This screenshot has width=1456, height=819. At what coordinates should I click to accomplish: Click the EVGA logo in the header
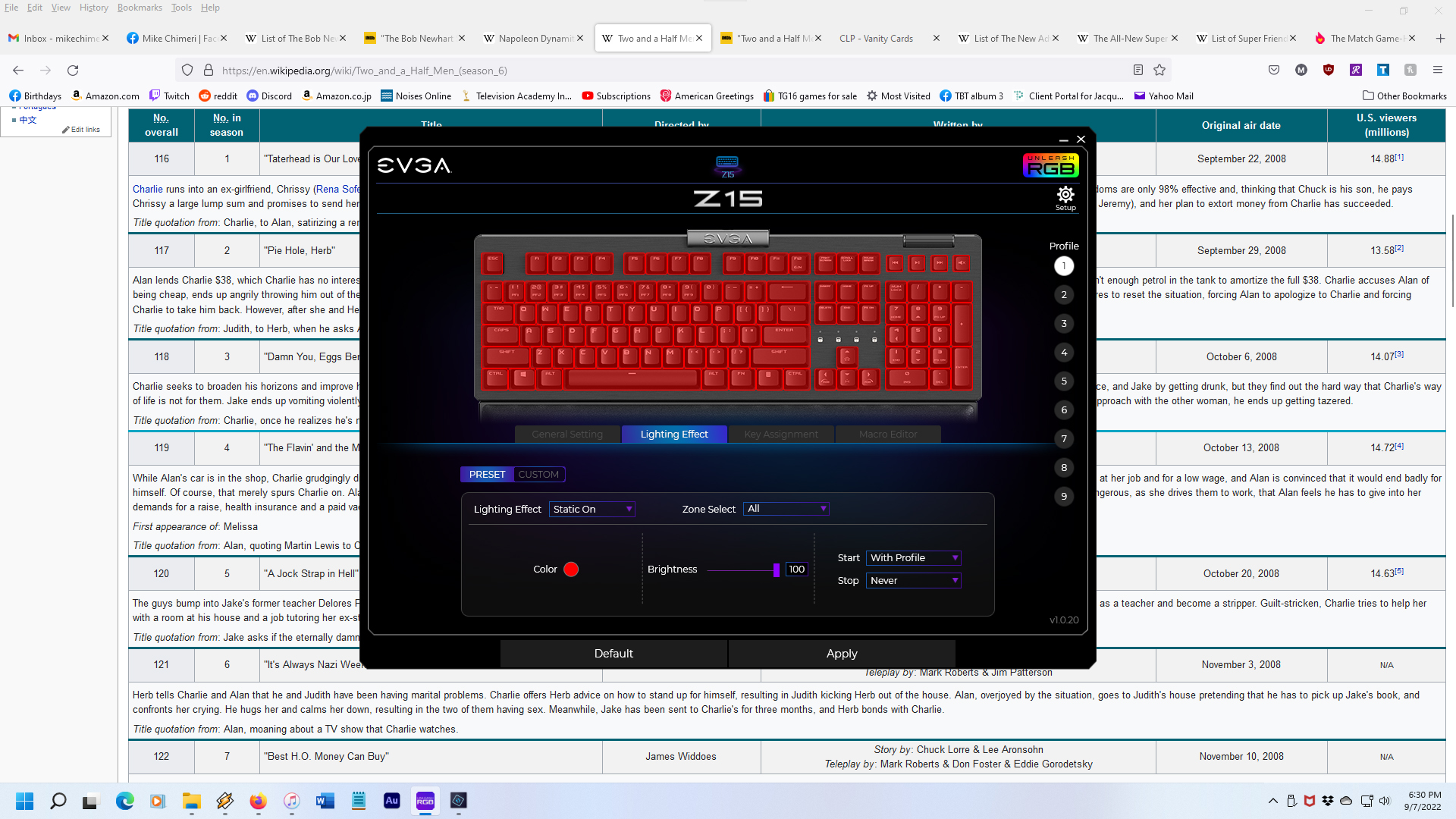click(x=414, y=165)
